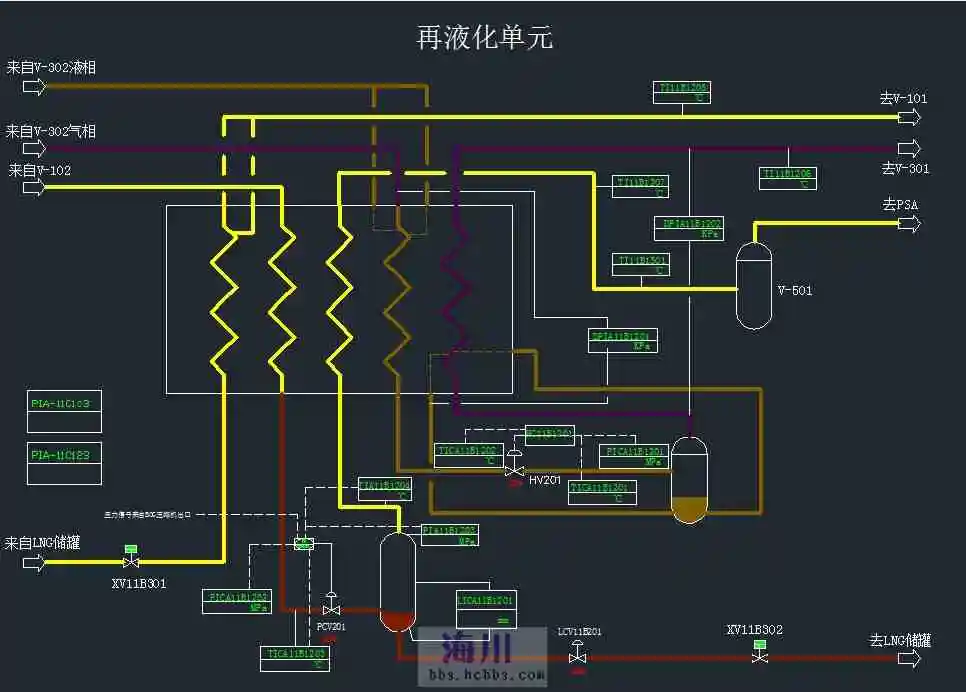
Task: Open the controller tag box above HV201
Action: [550, 435]
